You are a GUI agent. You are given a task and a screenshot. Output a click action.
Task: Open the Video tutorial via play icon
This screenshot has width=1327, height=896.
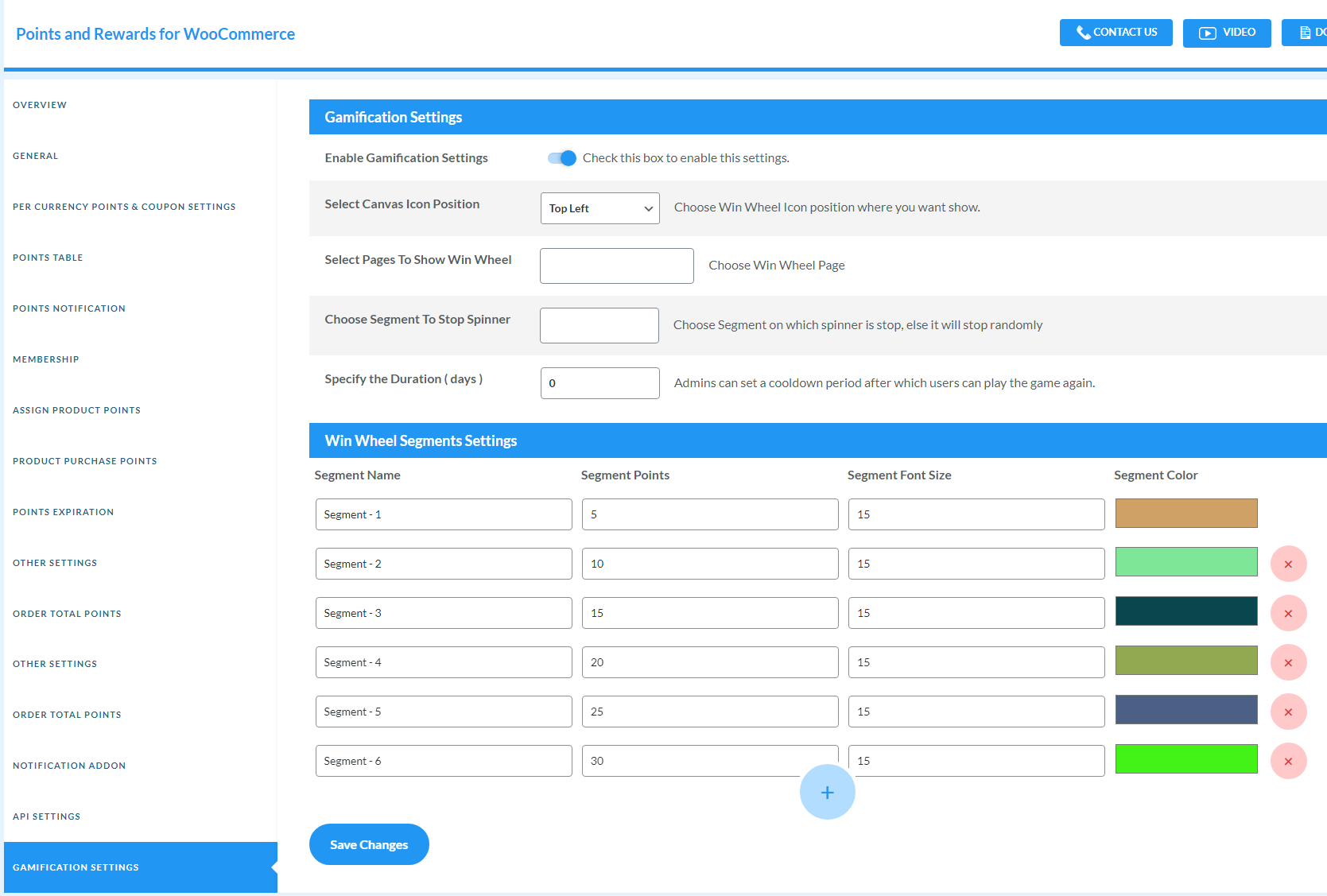[x=1208, y=33]
